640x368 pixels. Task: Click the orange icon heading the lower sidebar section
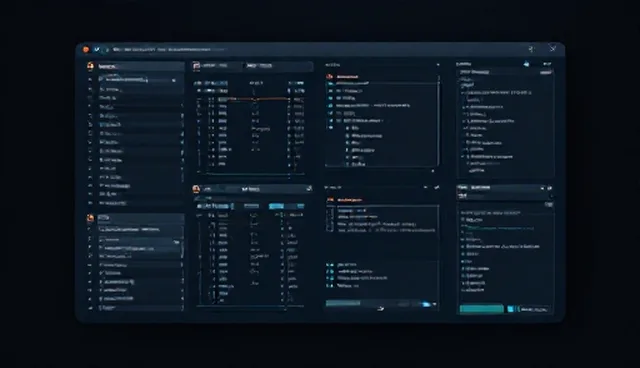(90, 218)
